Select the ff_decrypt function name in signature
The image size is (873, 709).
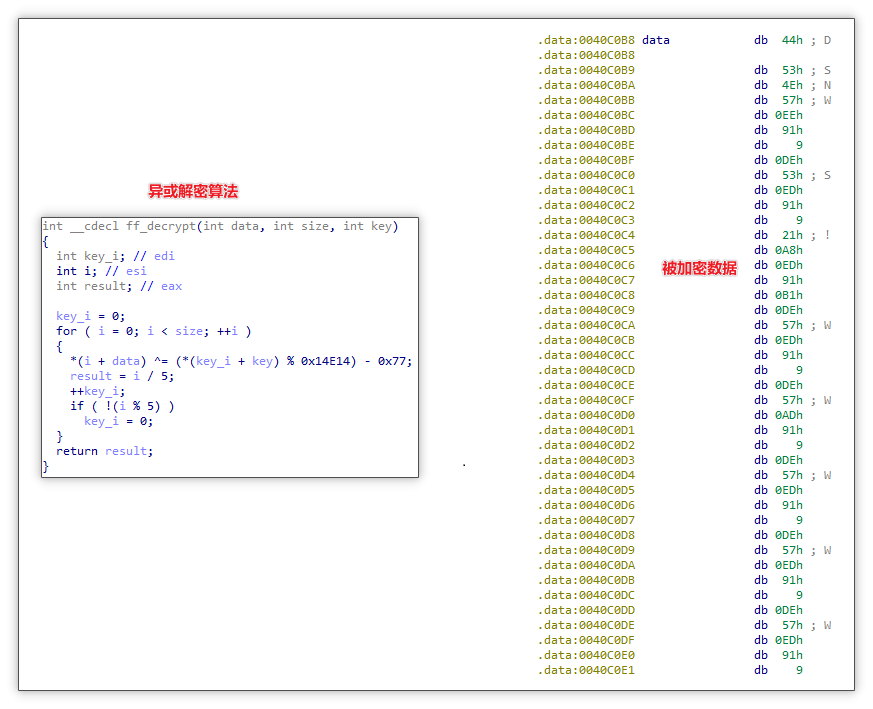[160, 226]
